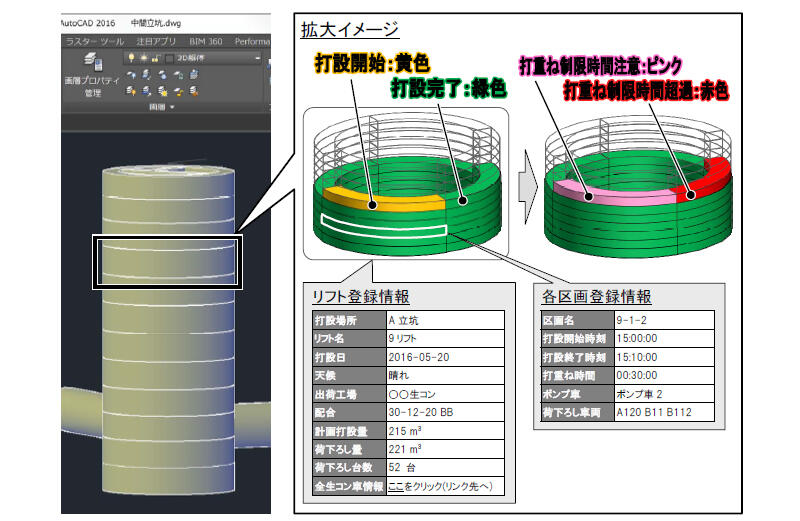Click the リフト登録情報 heading
The height and width of the screenshot is (521, 800).
pyautogui.click(x=361, y=296)
